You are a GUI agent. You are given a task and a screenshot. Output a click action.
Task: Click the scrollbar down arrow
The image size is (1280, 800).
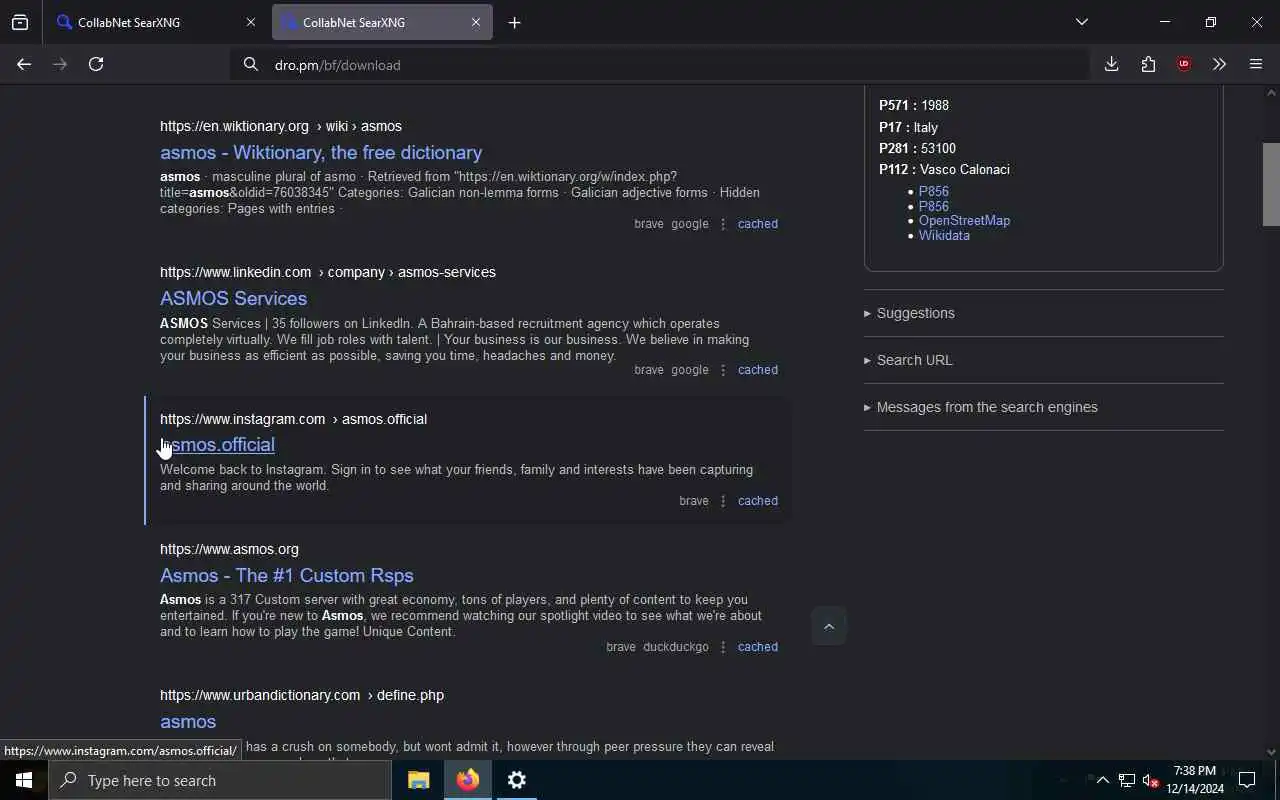1271,752
